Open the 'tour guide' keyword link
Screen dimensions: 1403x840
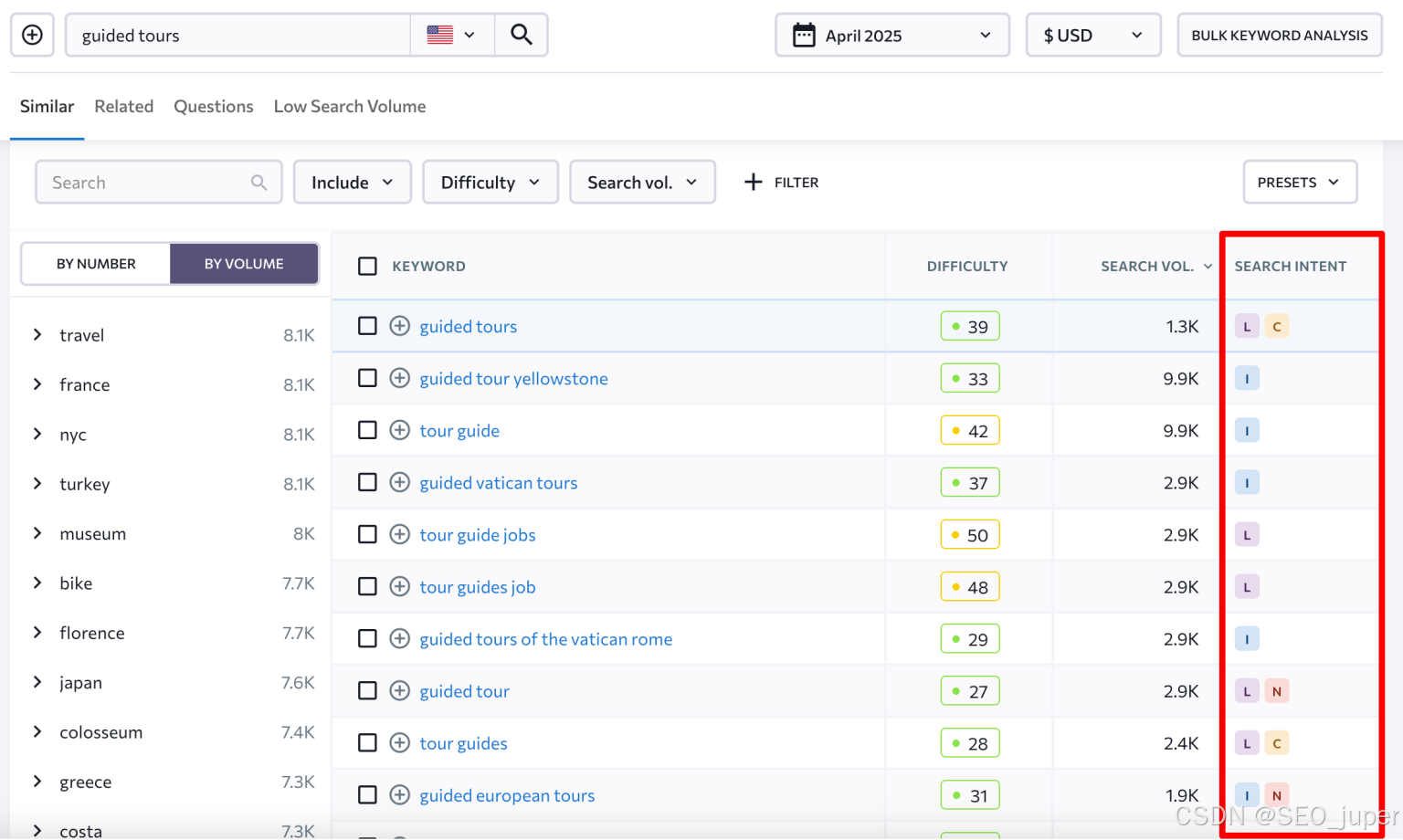click(459, 430)
